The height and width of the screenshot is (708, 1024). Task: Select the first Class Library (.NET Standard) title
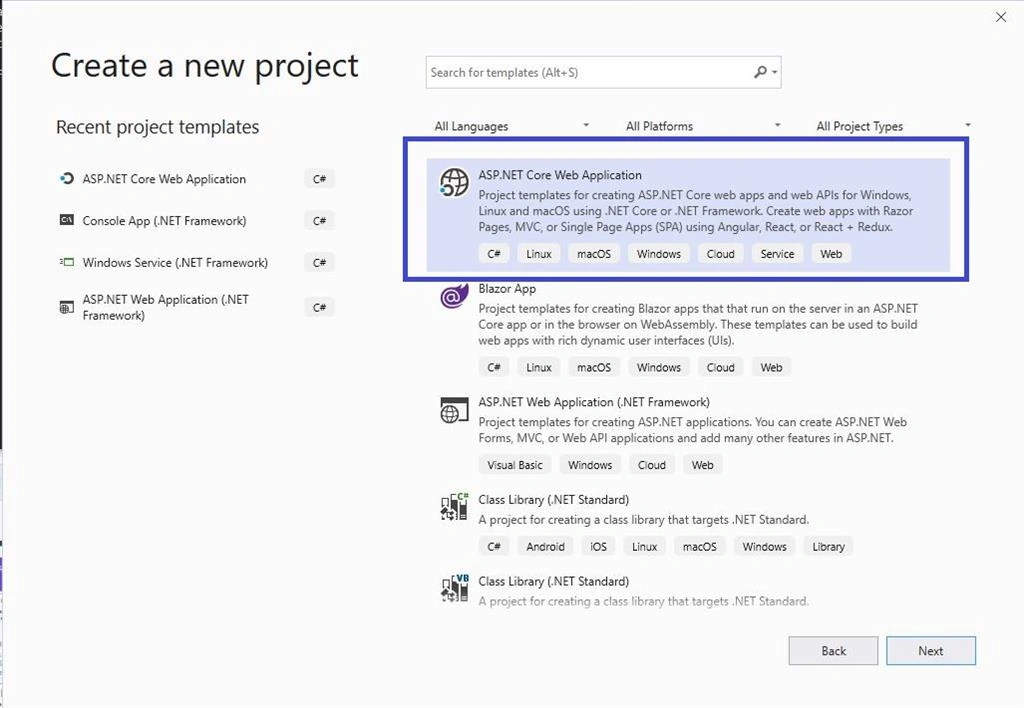(553, 500)
